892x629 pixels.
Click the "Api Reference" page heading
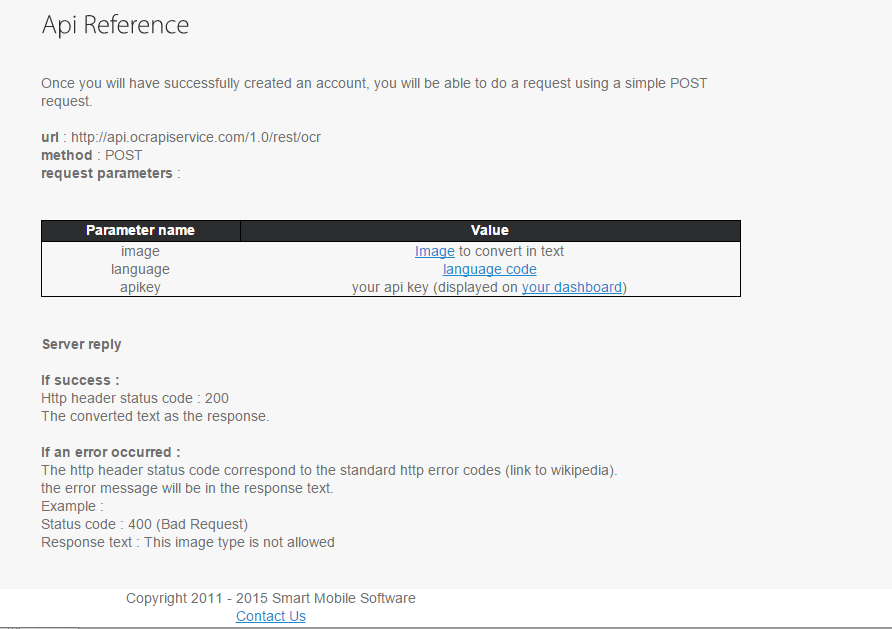click(x=115, y=26)
